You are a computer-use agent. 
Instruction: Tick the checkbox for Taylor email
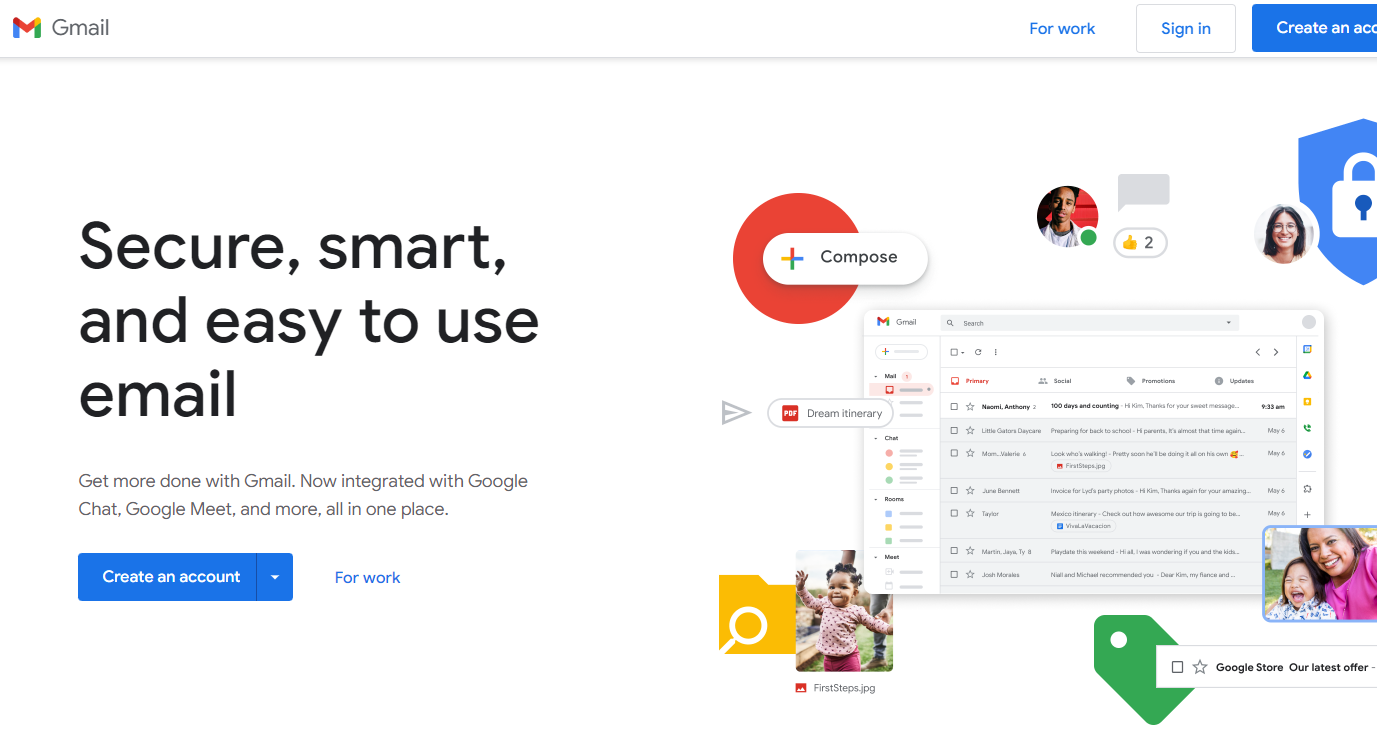[954, 513]
